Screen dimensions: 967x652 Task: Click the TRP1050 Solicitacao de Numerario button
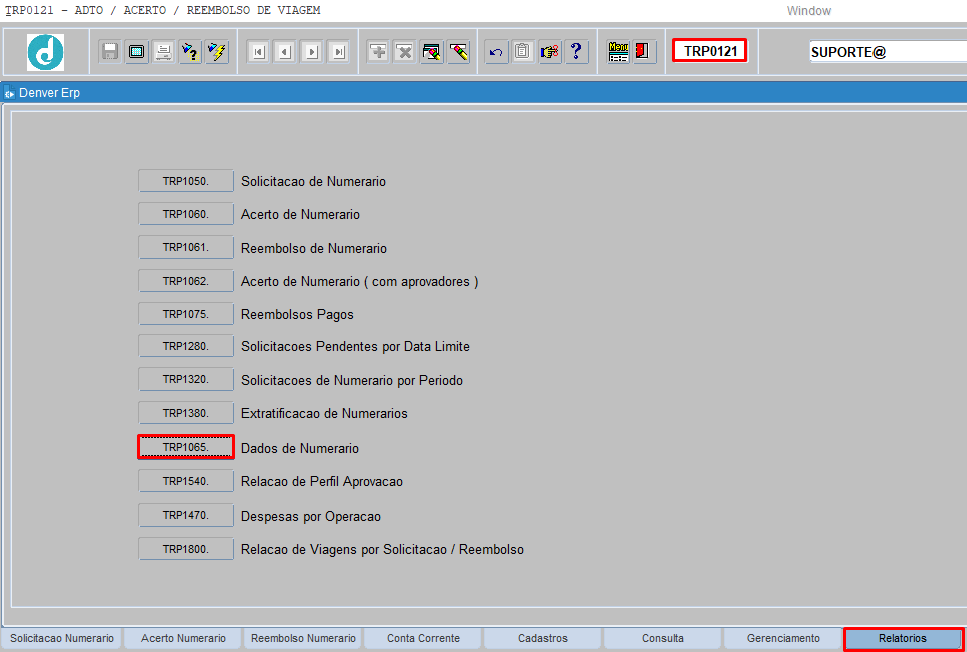[186, 181]
